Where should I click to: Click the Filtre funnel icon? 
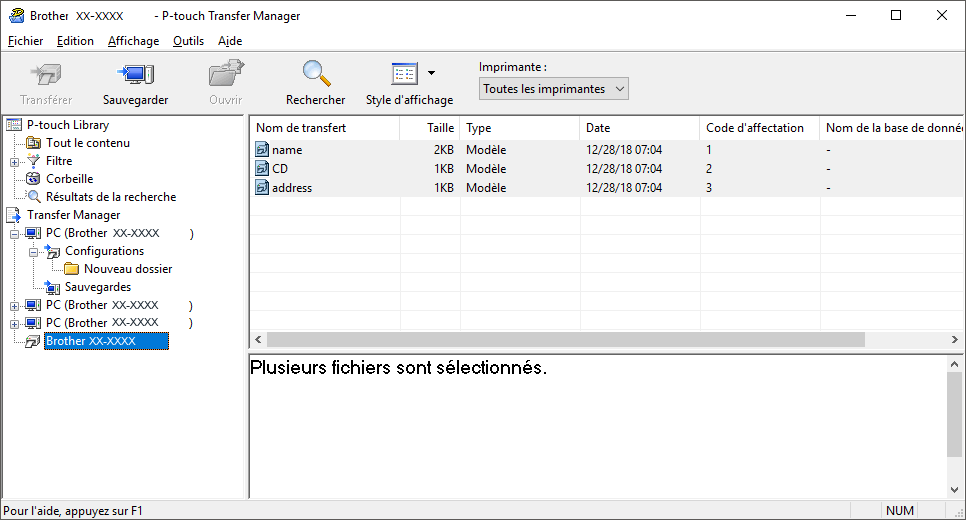[x=33, y=161]
